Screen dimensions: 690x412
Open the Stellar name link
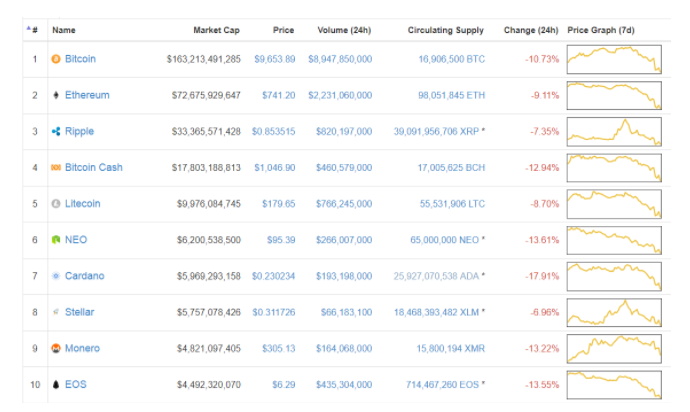tap(79, 312)
